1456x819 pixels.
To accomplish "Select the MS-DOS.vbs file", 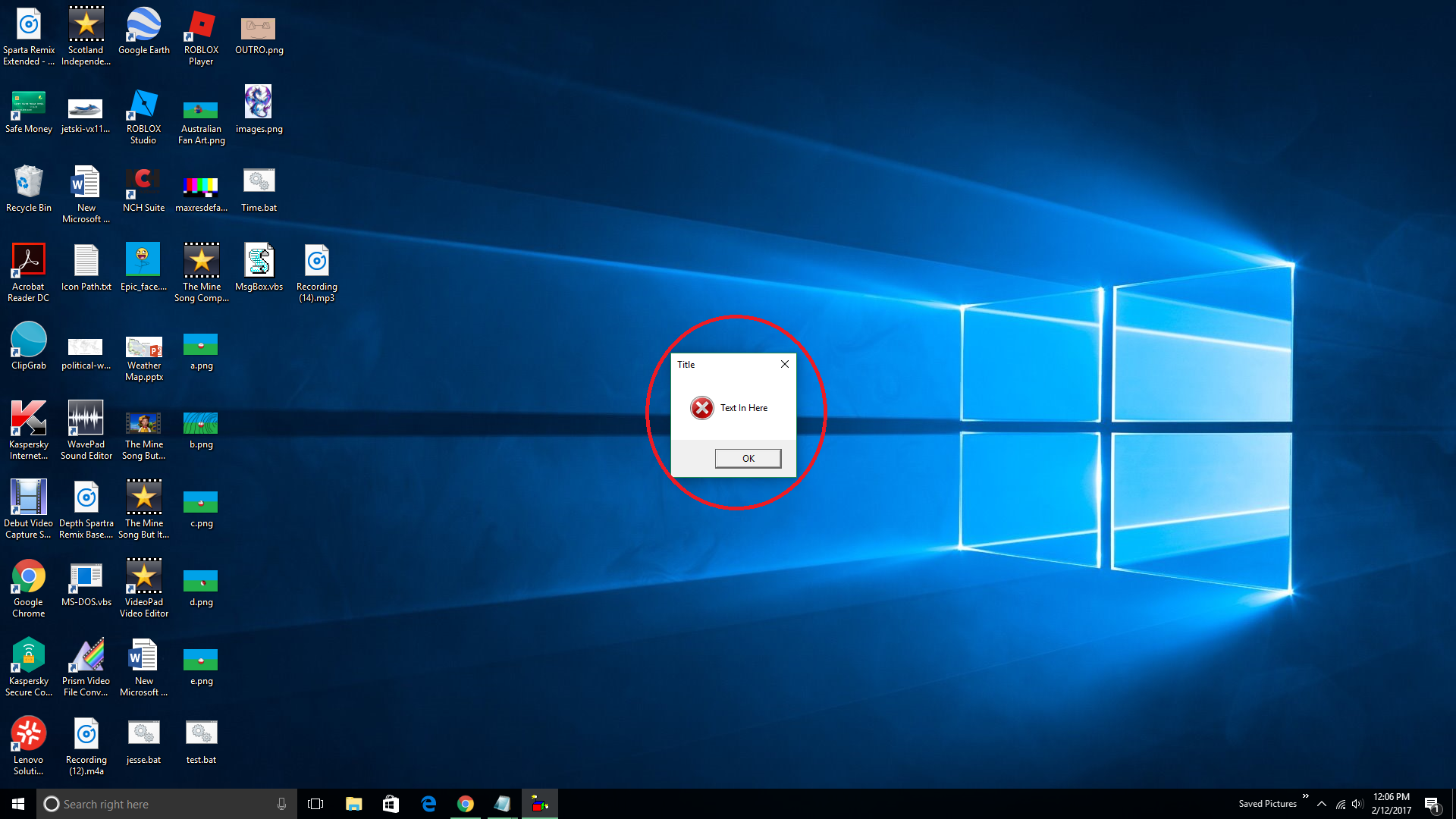I will pyautogui.click(x=86, y=583).
